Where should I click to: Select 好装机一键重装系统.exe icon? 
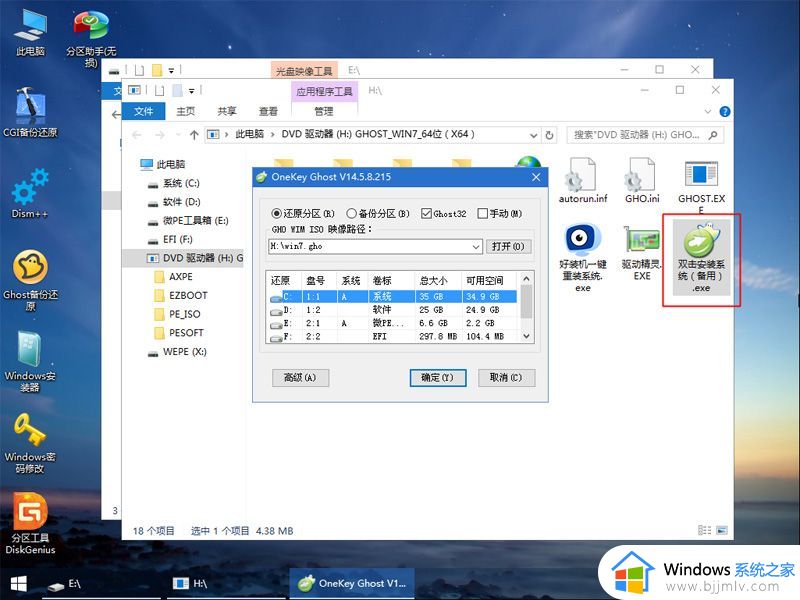pyautogui.click(x=583, y=258)
